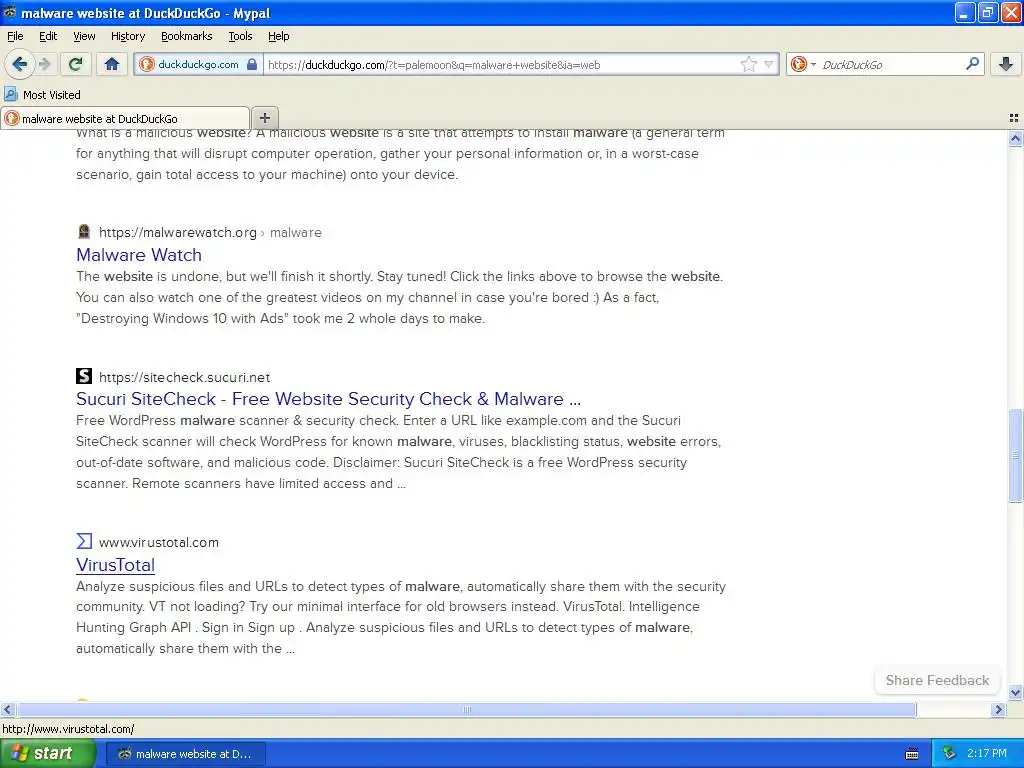
Task: Click into the address bar URL field
Action: click(503, 65)
